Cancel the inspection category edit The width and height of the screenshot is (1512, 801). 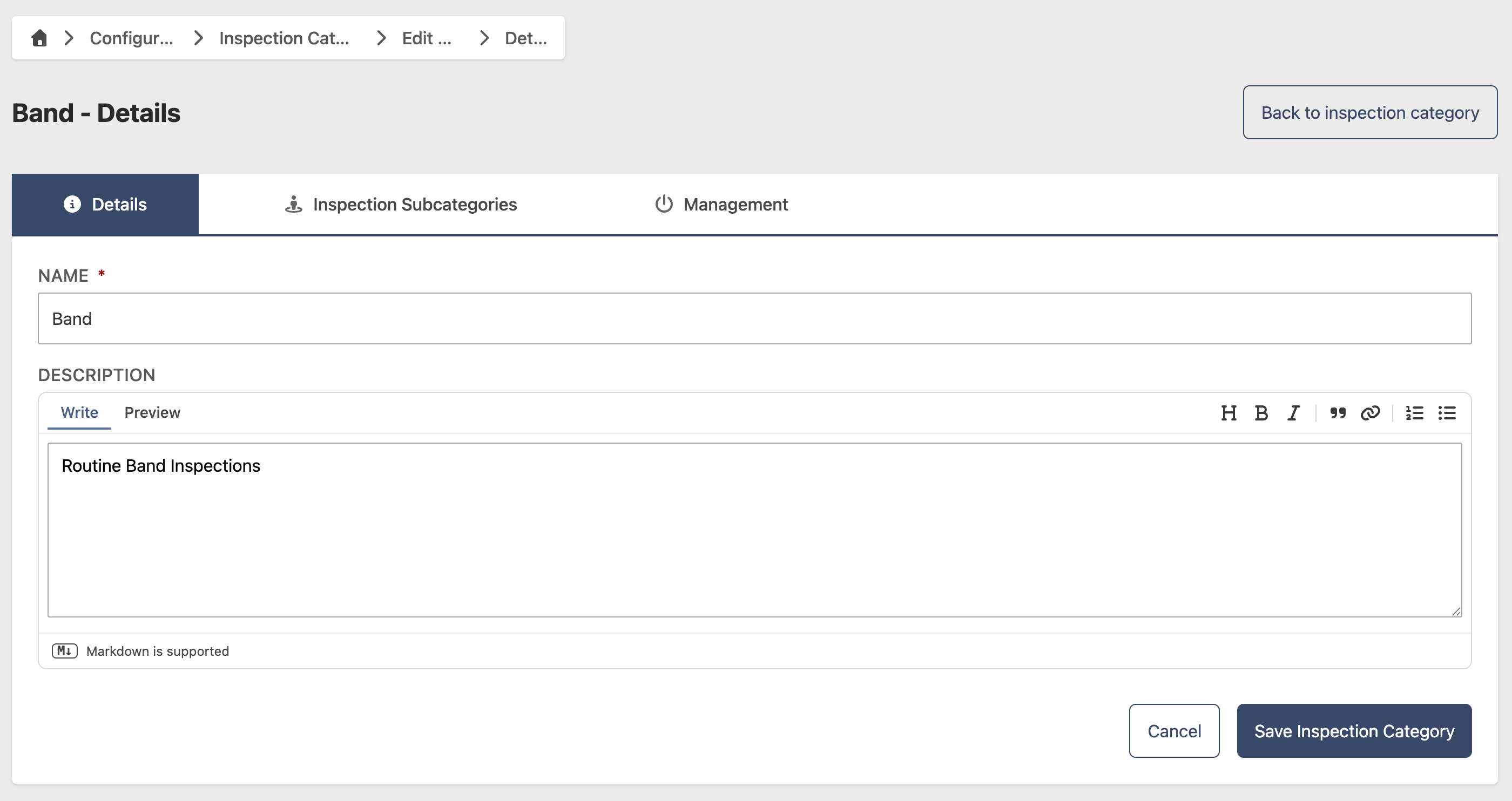point(1174,731)
